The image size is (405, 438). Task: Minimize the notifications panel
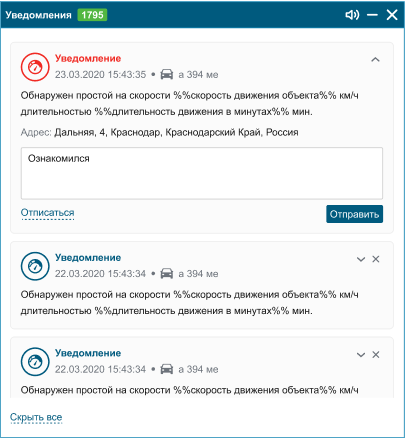[x=372, y=15]
